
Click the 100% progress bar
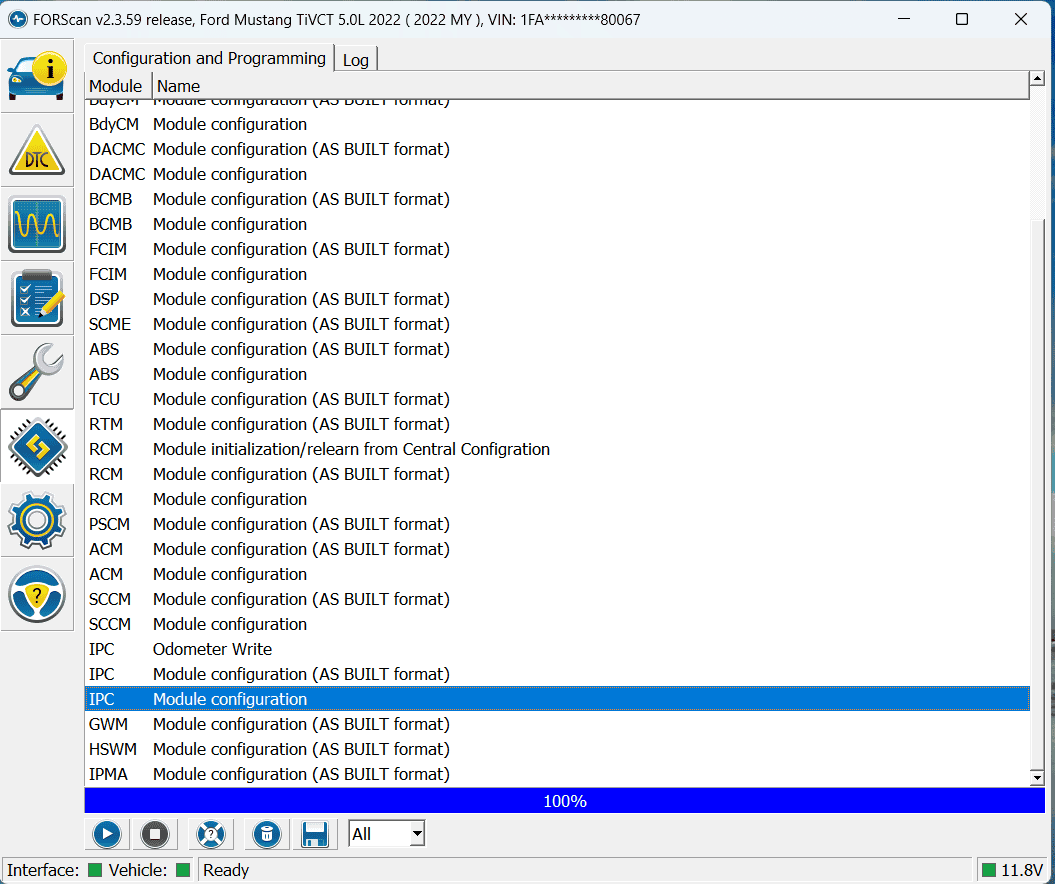pyautogui.click(x=565, y=801)
